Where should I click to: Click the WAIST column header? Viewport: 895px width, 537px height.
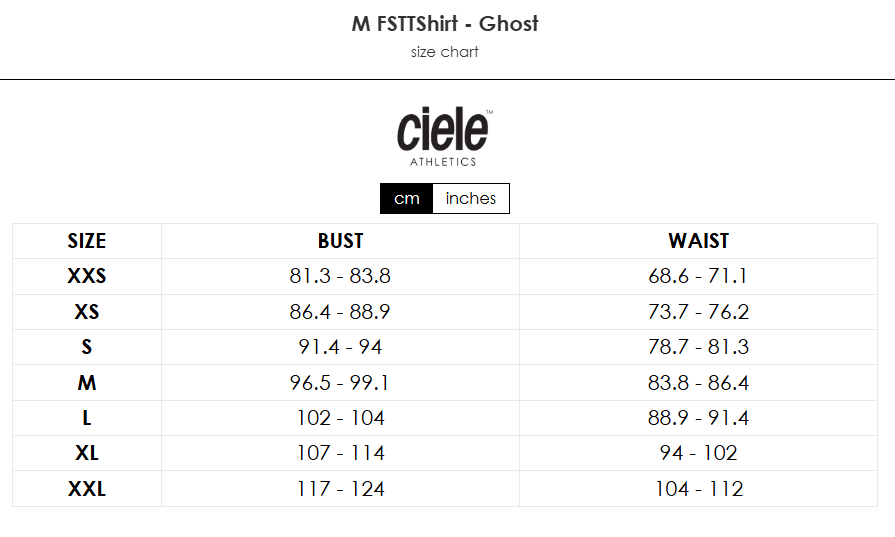tap(699, 241)
